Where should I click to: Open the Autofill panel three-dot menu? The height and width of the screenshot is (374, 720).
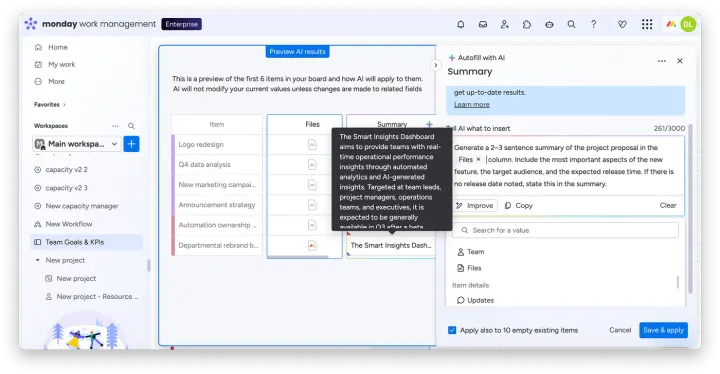click(x=662, y=61)
